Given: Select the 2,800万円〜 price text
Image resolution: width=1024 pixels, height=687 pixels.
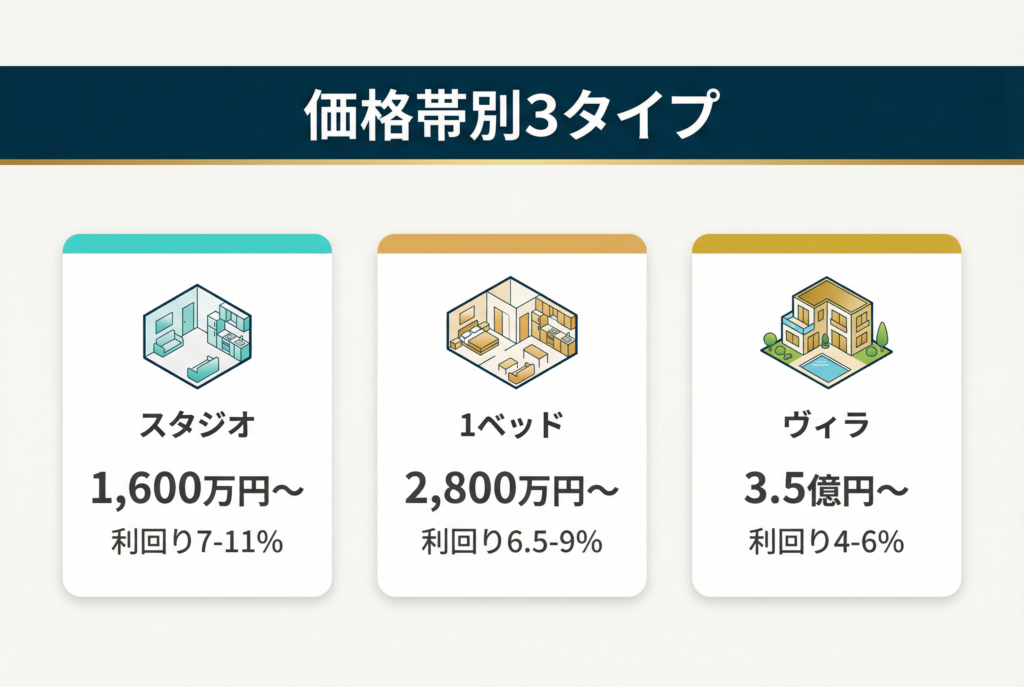Looking at the screenshot, I should click(511, 489).
